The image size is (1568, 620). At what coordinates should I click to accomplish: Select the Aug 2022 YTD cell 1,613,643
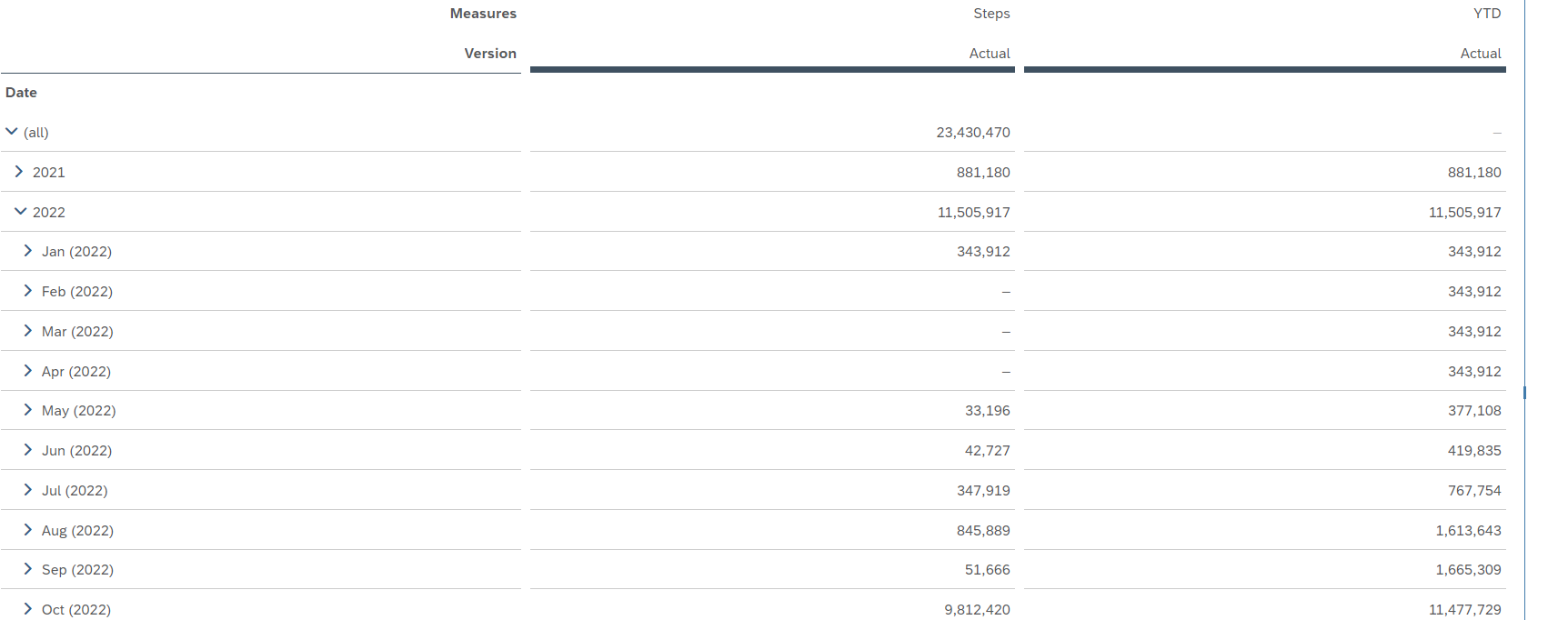tap(1468, 531)
